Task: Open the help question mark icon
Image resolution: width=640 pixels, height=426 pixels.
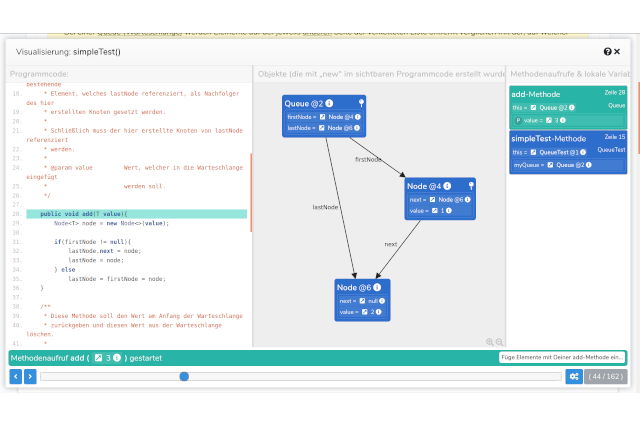Action: click(x=607, y=51)
